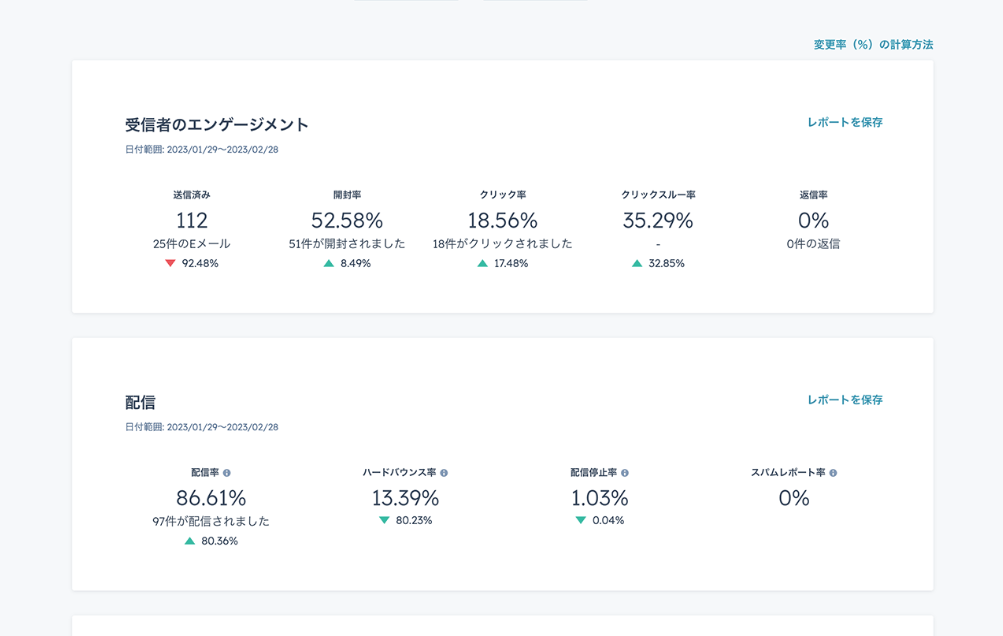Click the text 51件が開封されました
1003x636 pixels.
347,244
